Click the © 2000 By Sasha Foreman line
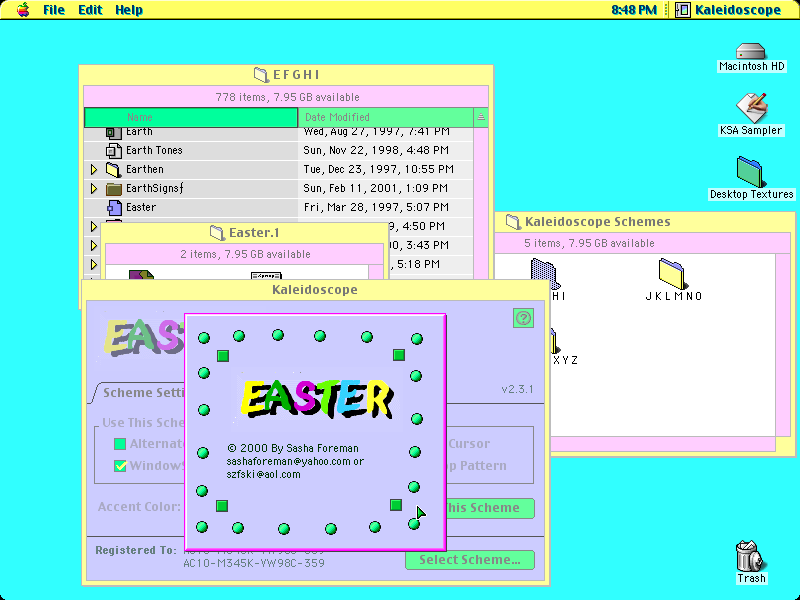 (293, 448)
